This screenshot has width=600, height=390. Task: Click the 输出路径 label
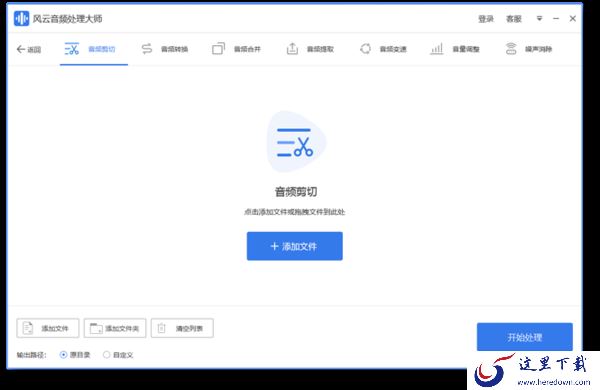pyautogui.click(x=31, y=355)
